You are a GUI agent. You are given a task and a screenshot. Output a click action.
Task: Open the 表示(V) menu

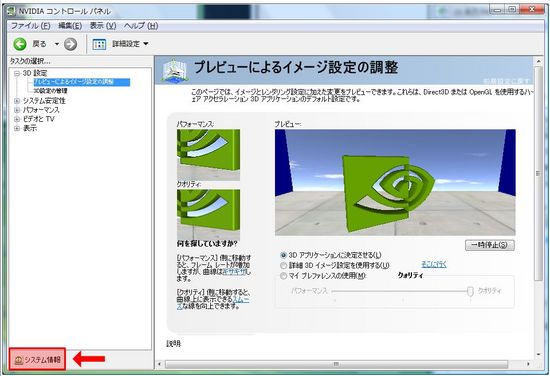(x=103, y=26)
